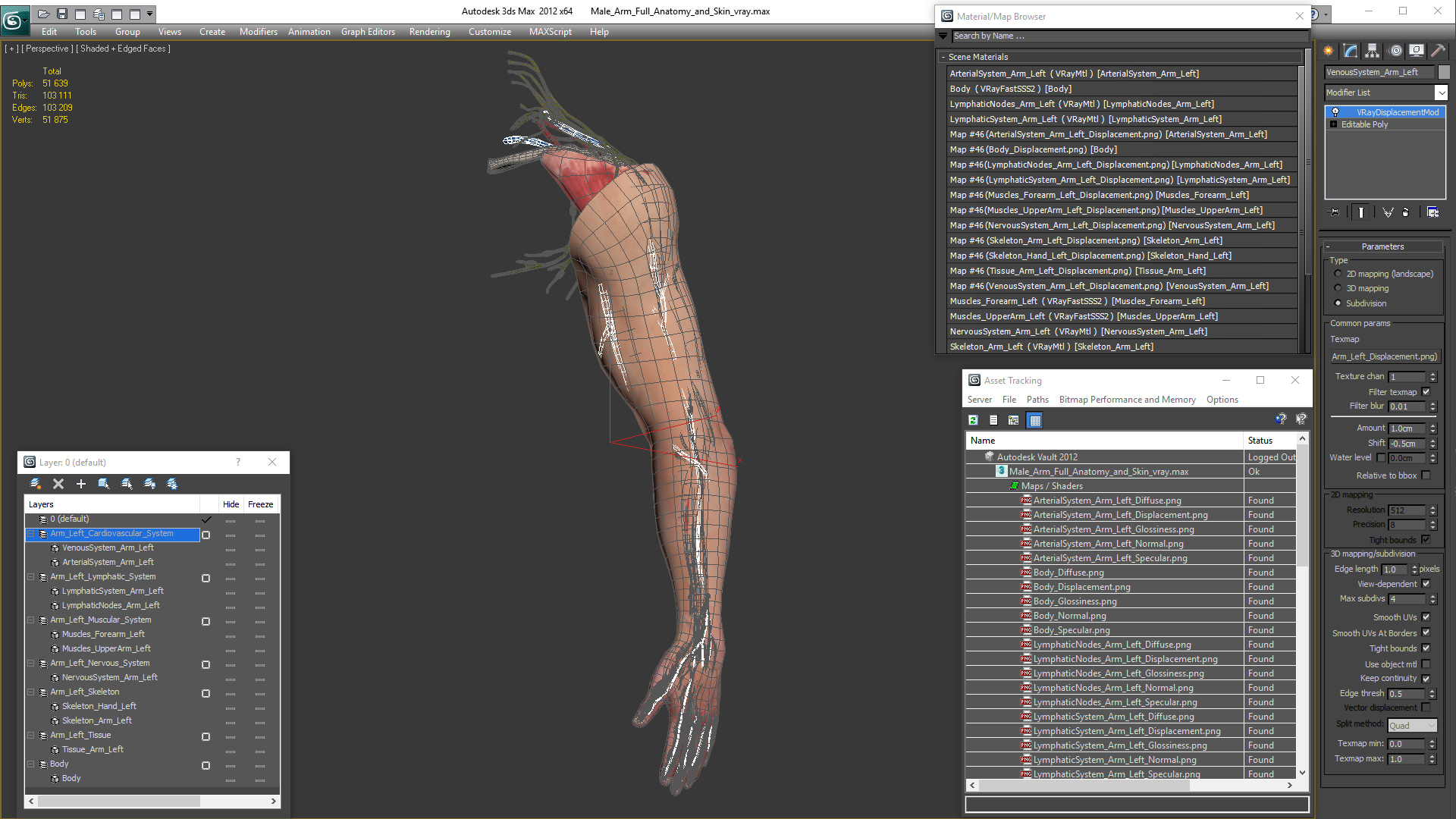Toggle Use object mtl checkbox

(1426, 664)
